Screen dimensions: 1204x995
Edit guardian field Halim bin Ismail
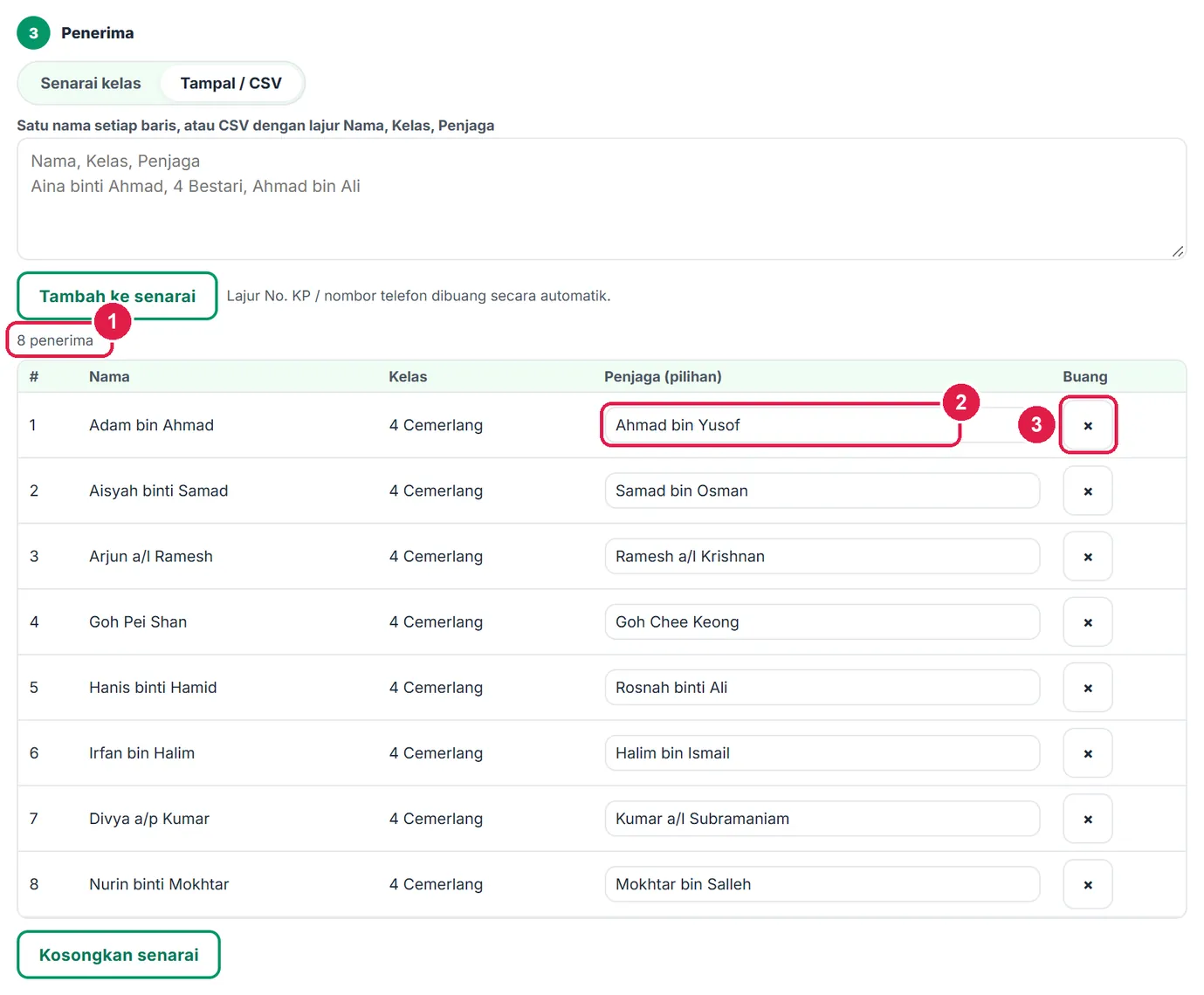822,752
